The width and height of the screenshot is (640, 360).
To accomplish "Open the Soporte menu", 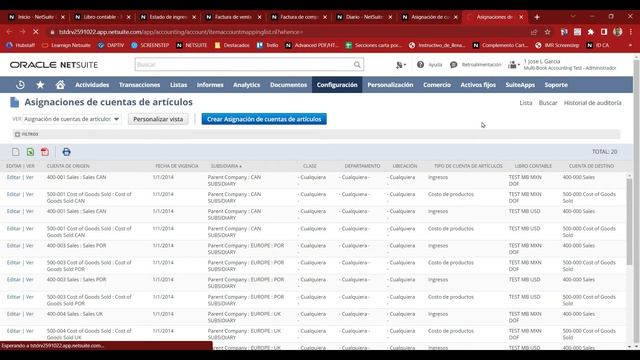I will pos(556,85).
